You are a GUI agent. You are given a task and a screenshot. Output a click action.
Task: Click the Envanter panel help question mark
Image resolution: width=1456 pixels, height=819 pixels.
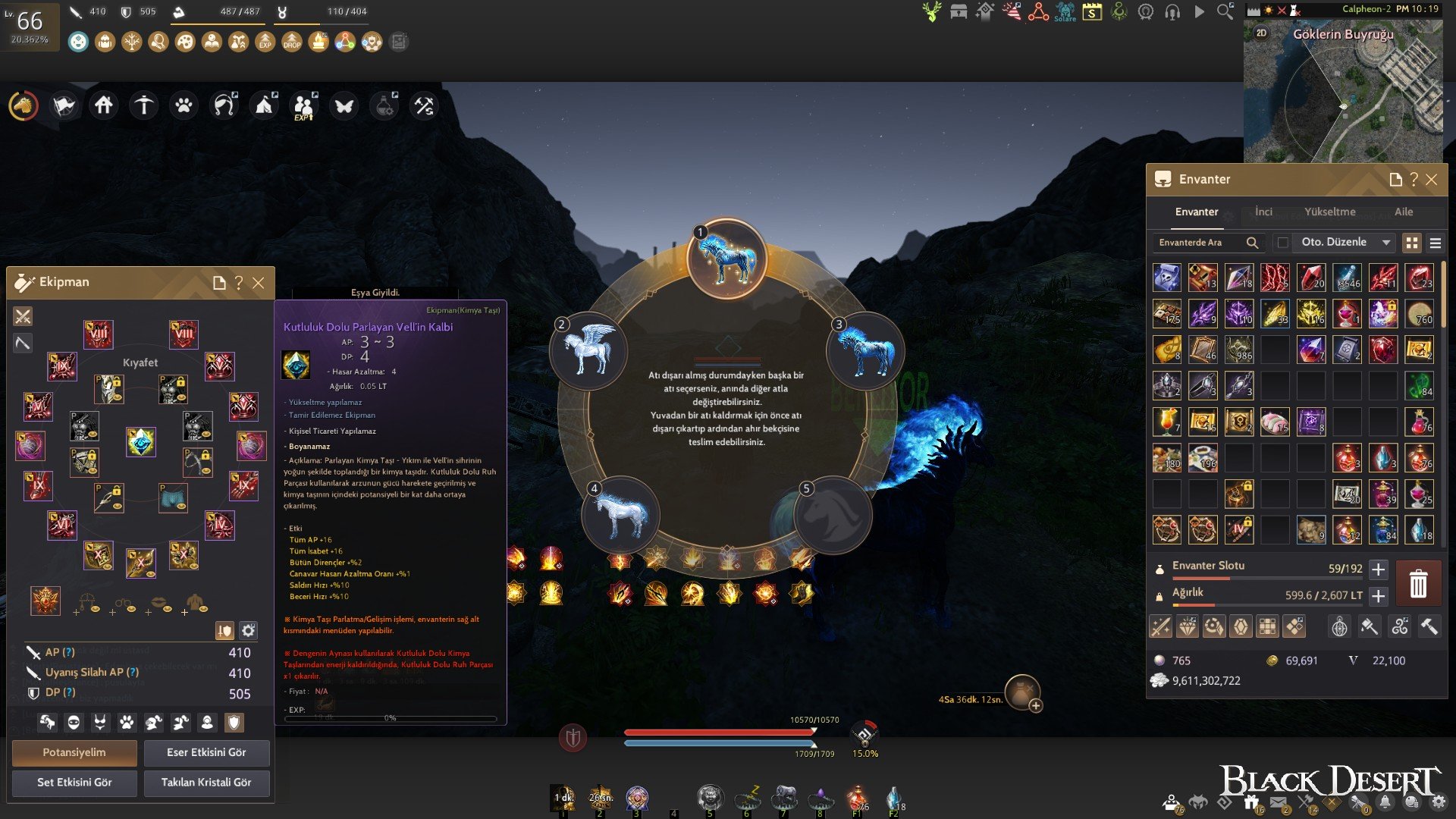click(x=1414, y=180)
